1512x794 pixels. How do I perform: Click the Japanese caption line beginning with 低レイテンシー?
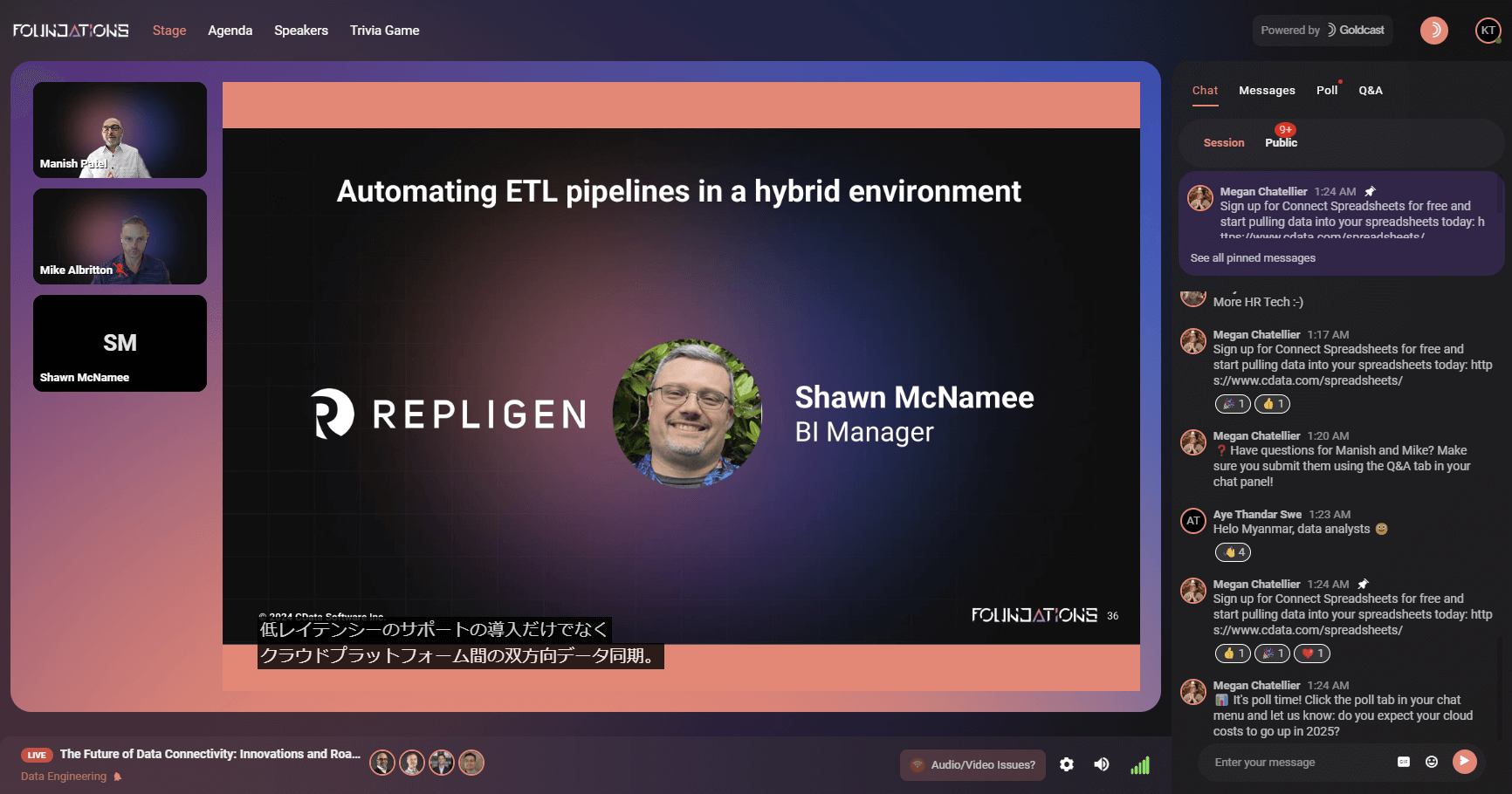(434, 630)
